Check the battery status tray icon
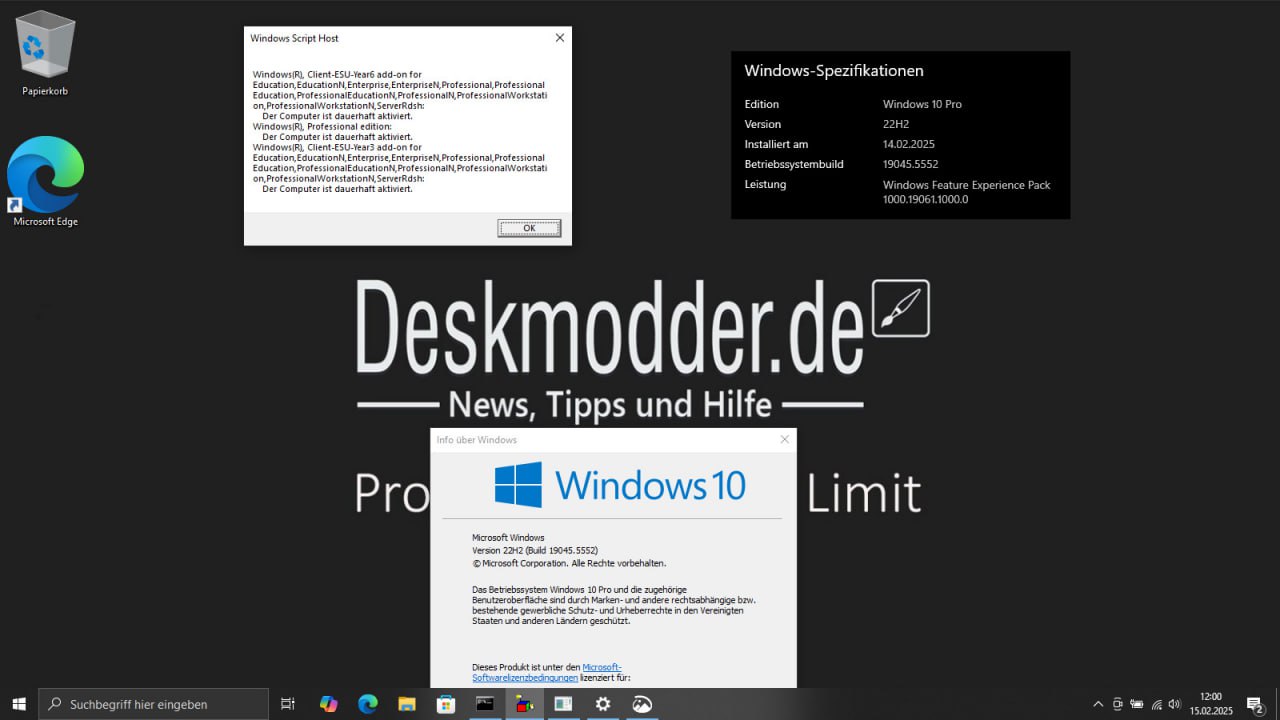The width and height of the screenshot is (1280, 720). (x=1137, y=704)
